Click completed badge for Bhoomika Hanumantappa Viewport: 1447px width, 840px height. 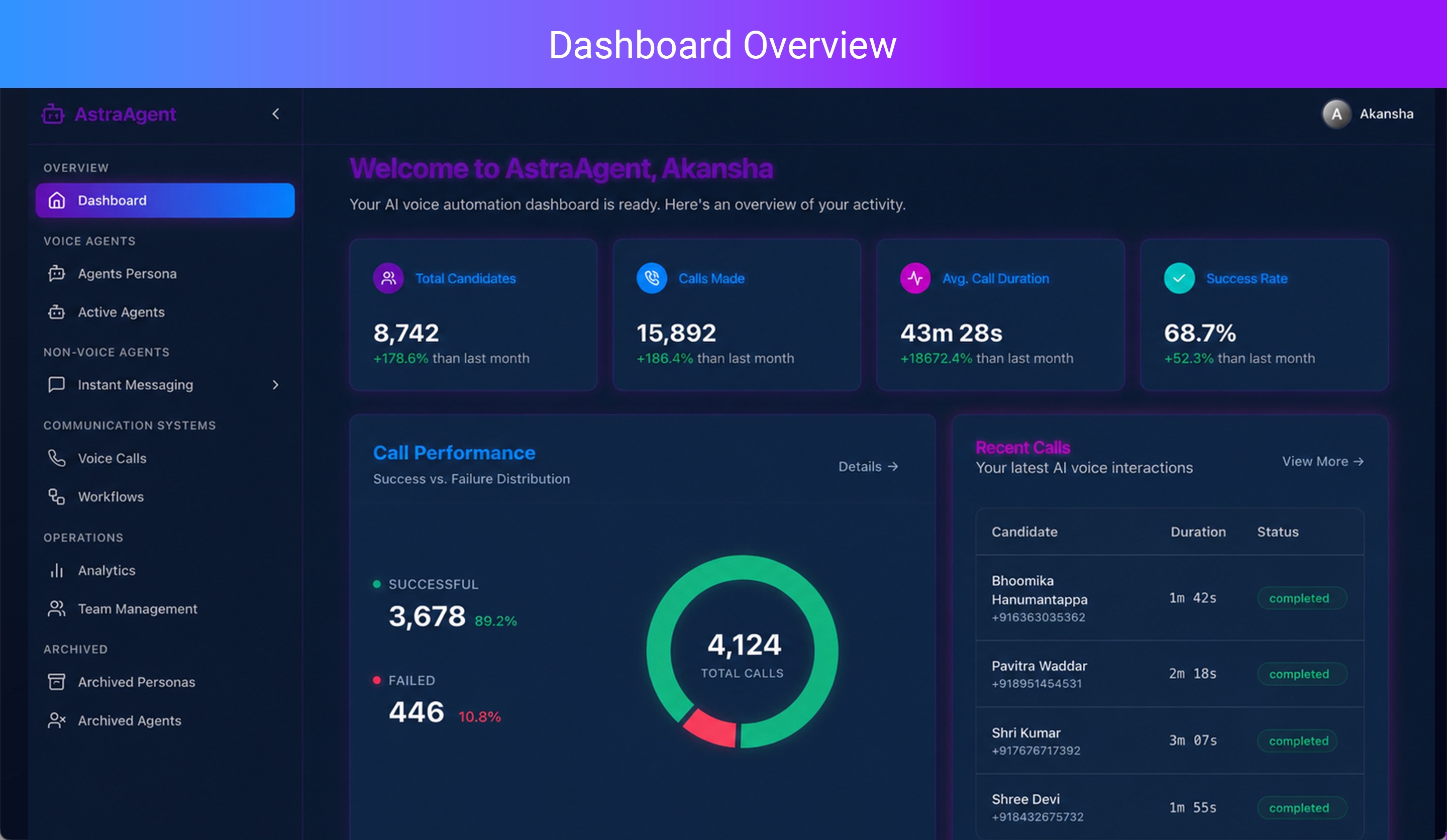point(1302,598)
